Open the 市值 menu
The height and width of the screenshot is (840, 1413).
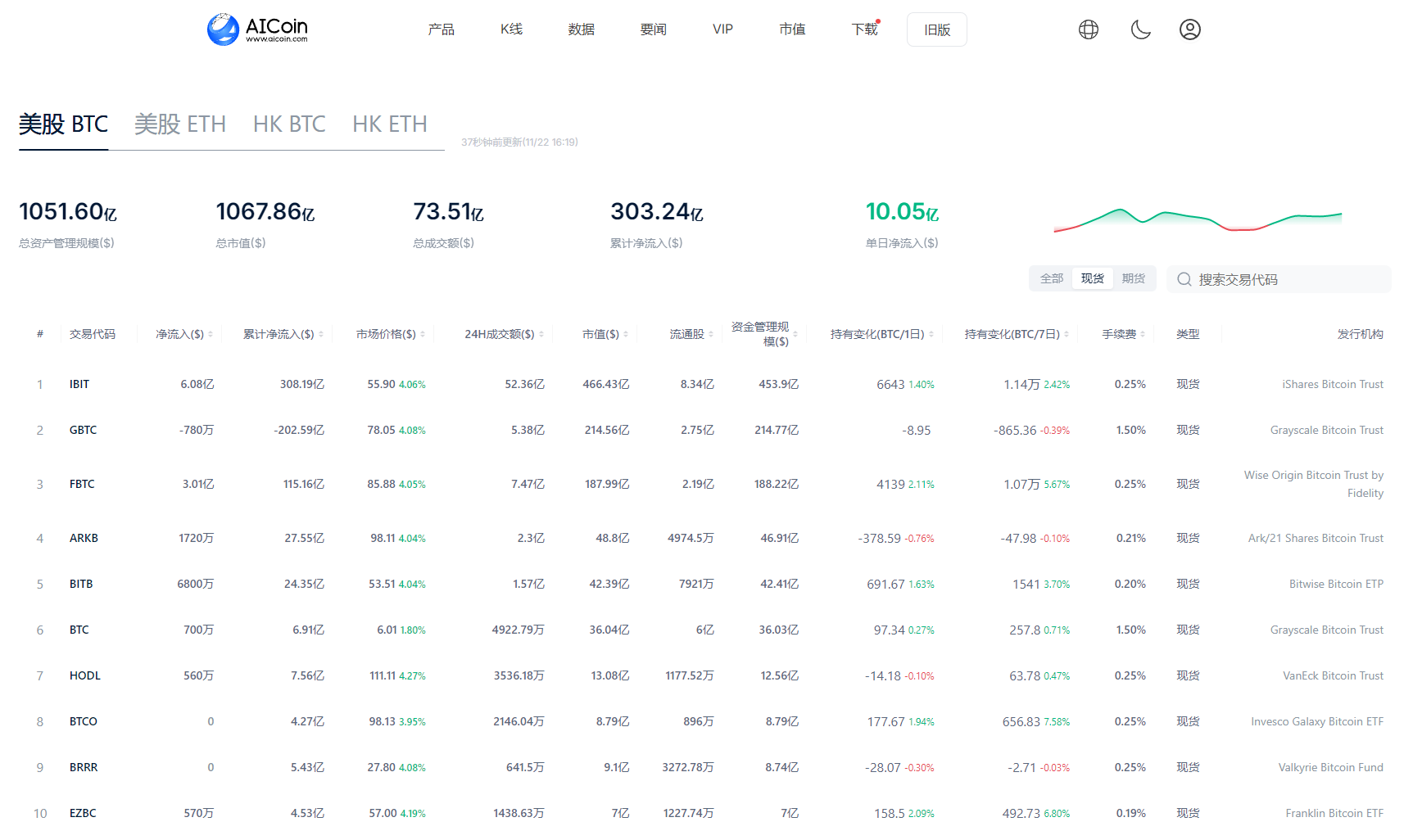click(x=792, y=29)
